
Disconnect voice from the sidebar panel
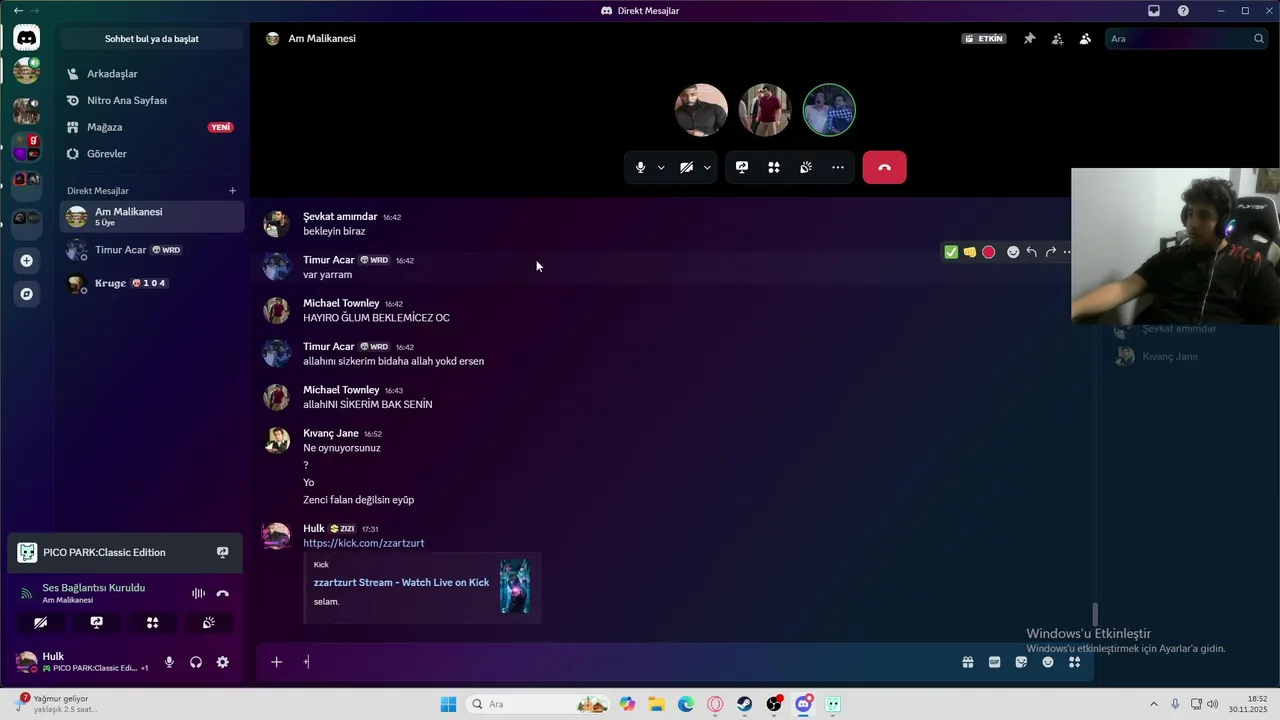click(x=223, y=593)
